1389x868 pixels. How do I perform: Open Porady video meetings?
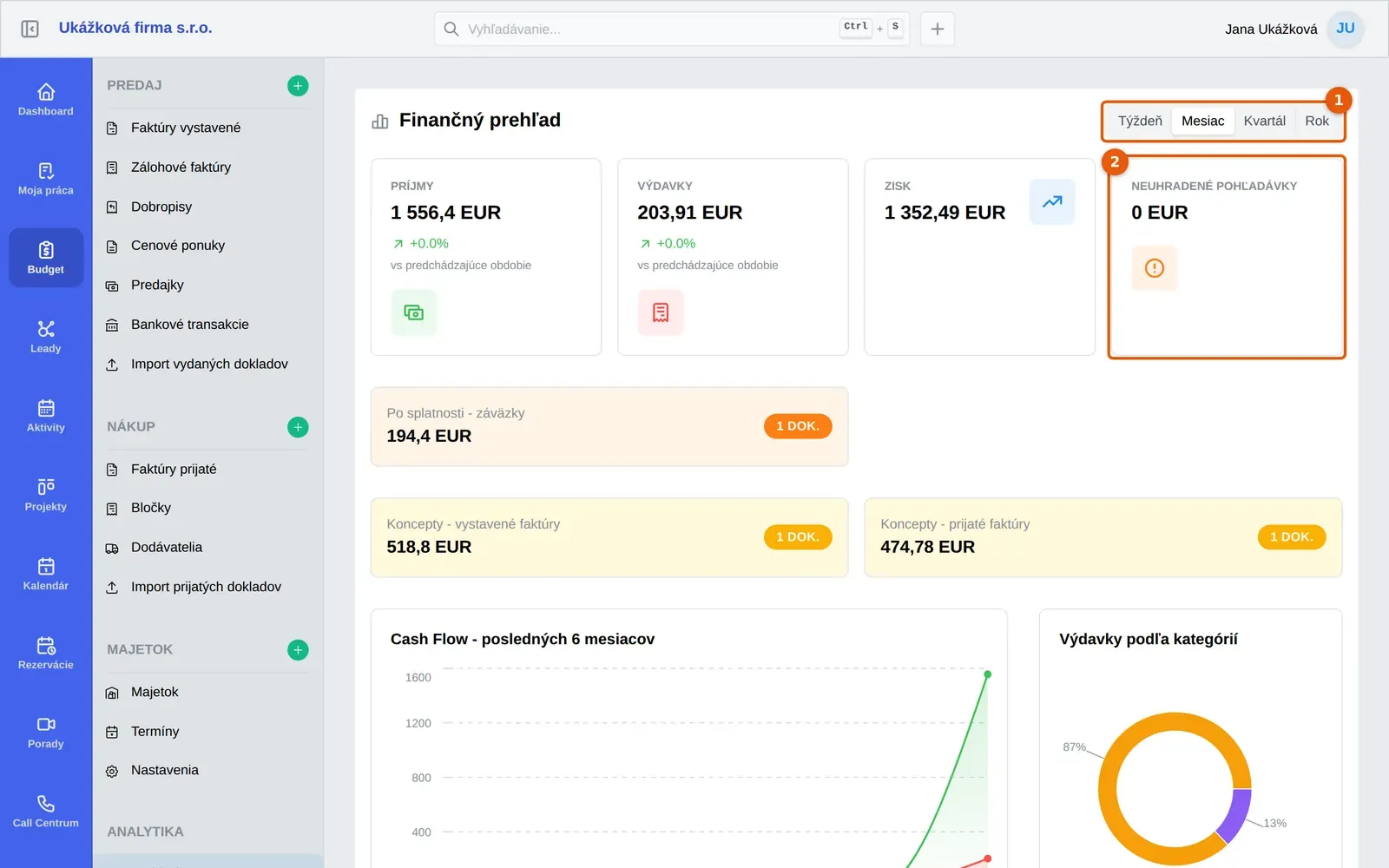coord(46,732)
